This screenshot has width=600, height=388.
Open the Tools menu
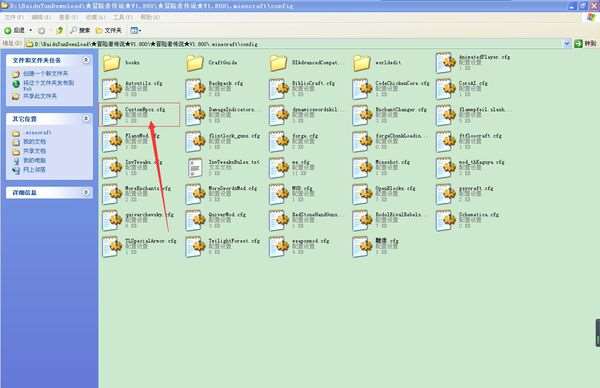[122, 17]
